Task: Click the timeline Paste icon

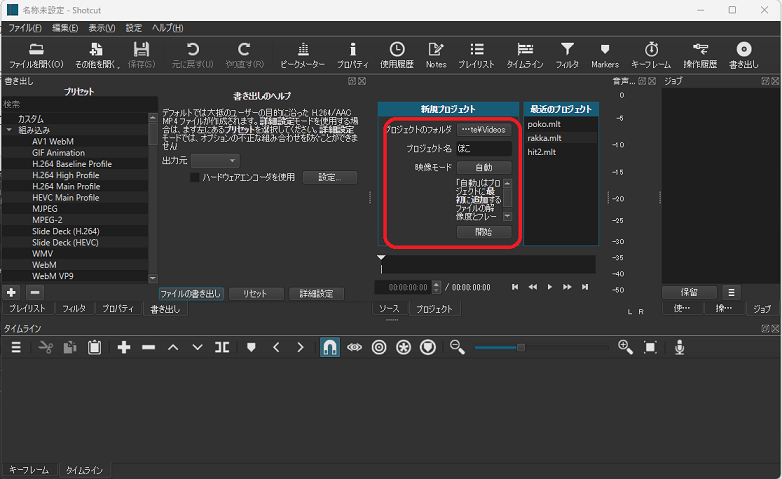Action: (94, 347)
